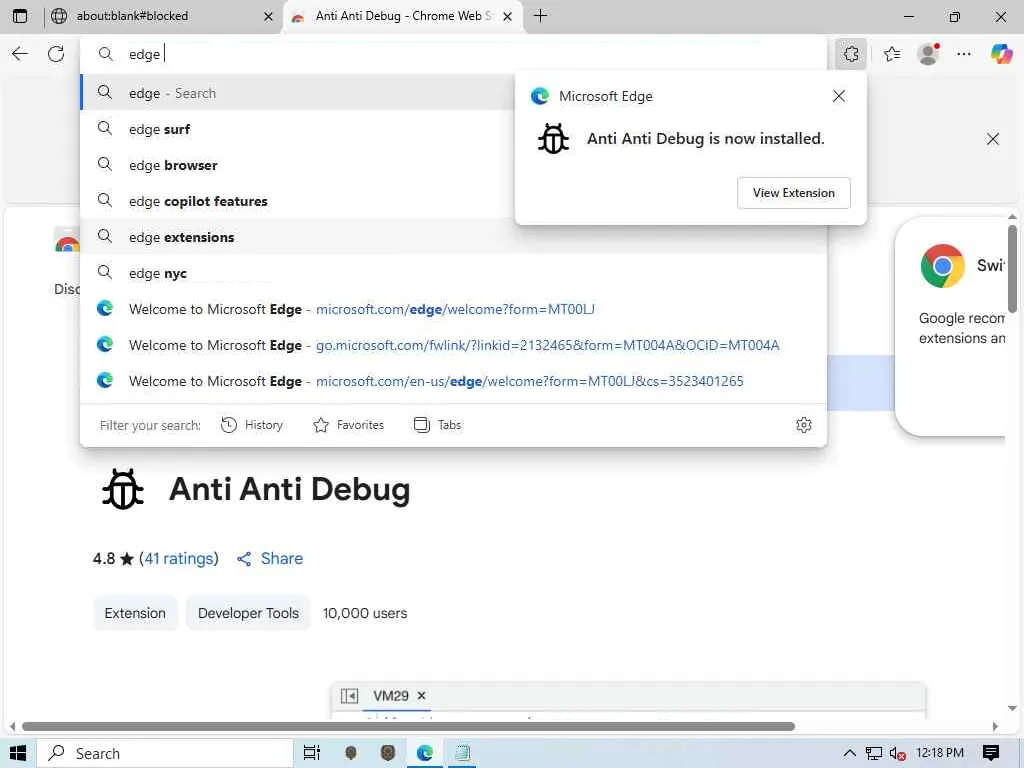
Task: Select the 'edge - Search' suggestion
Action: 297,93
